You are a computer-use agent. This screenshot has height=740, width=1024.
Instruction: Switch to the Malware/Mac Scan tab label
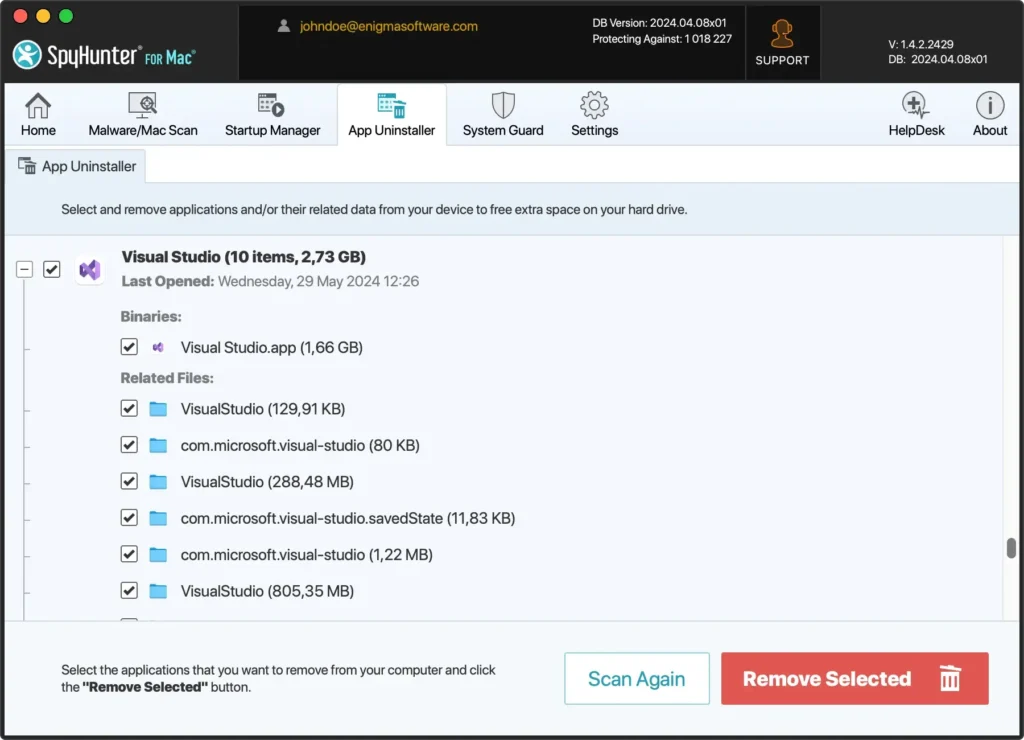tap(143, 131)
